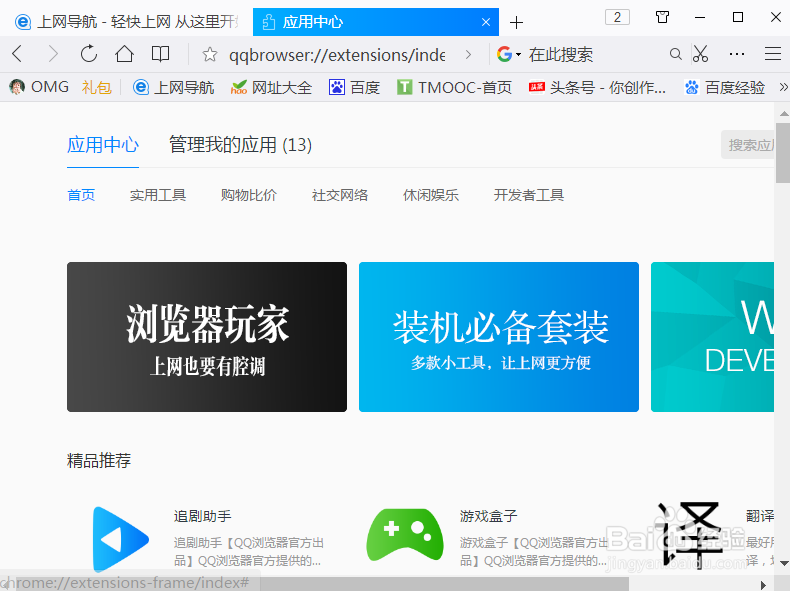Click the horizontal scroll right arrow

(x=763, y=584)
